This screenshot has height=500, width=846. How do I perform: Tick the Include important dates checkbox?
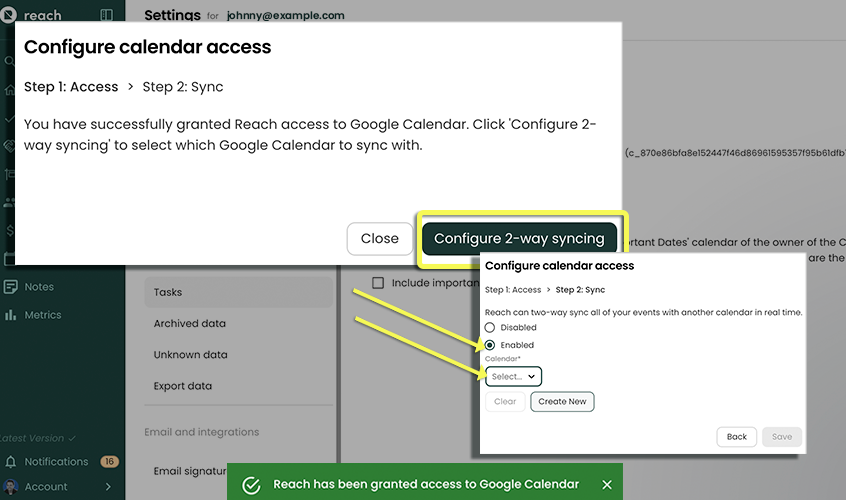click(378, 283)
